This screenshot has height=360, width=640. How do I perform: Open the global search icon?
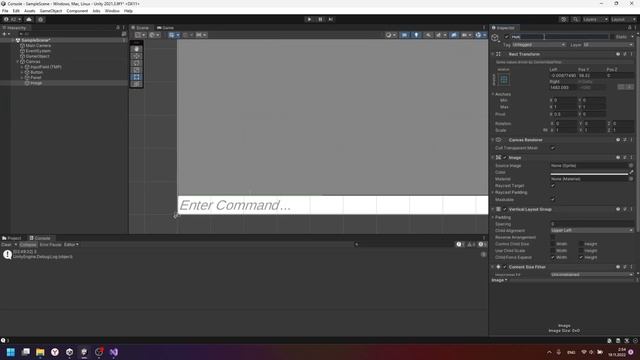tap(575, 19)
